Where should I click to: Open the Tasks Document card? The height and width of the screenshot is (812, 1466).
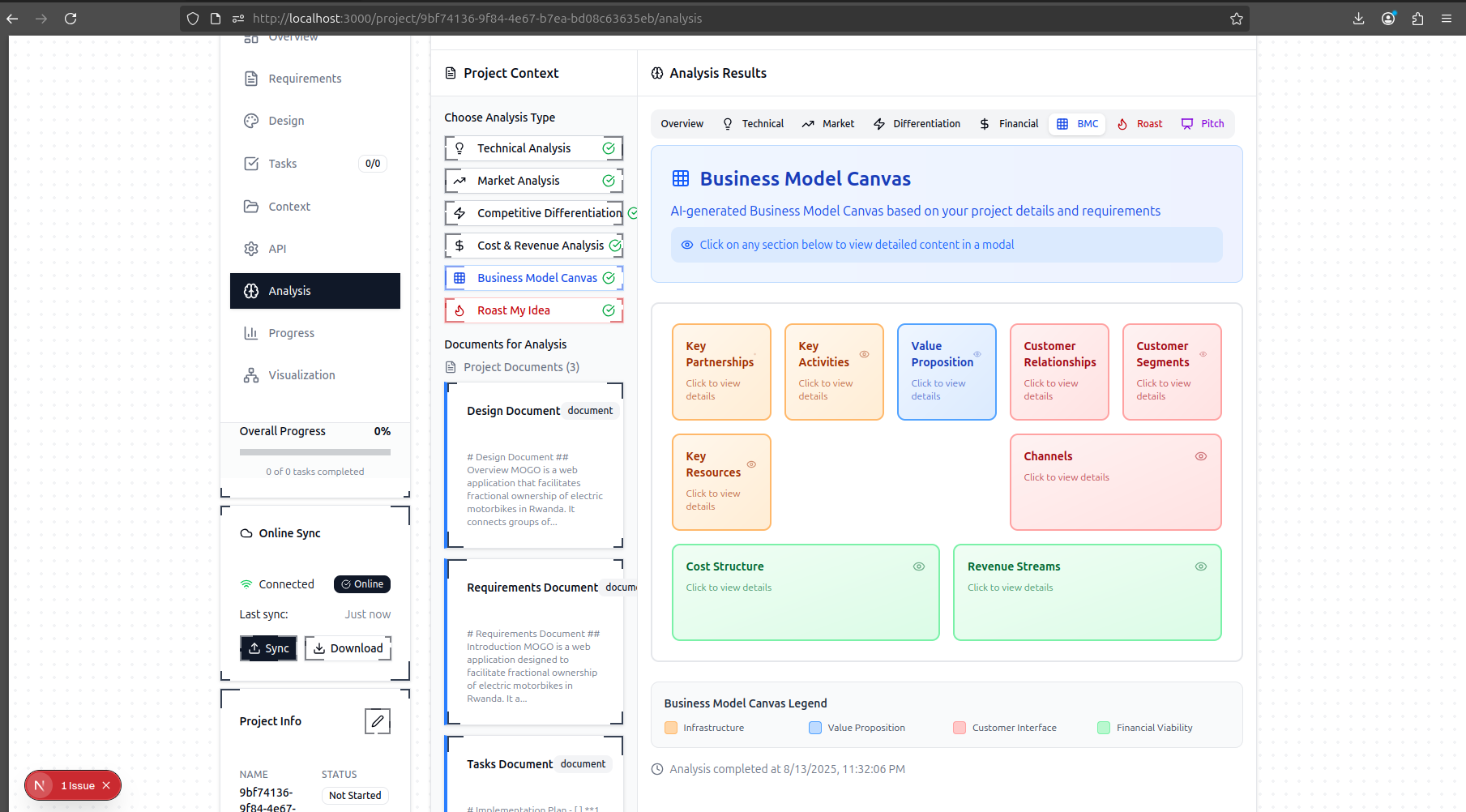coord(534,774)
